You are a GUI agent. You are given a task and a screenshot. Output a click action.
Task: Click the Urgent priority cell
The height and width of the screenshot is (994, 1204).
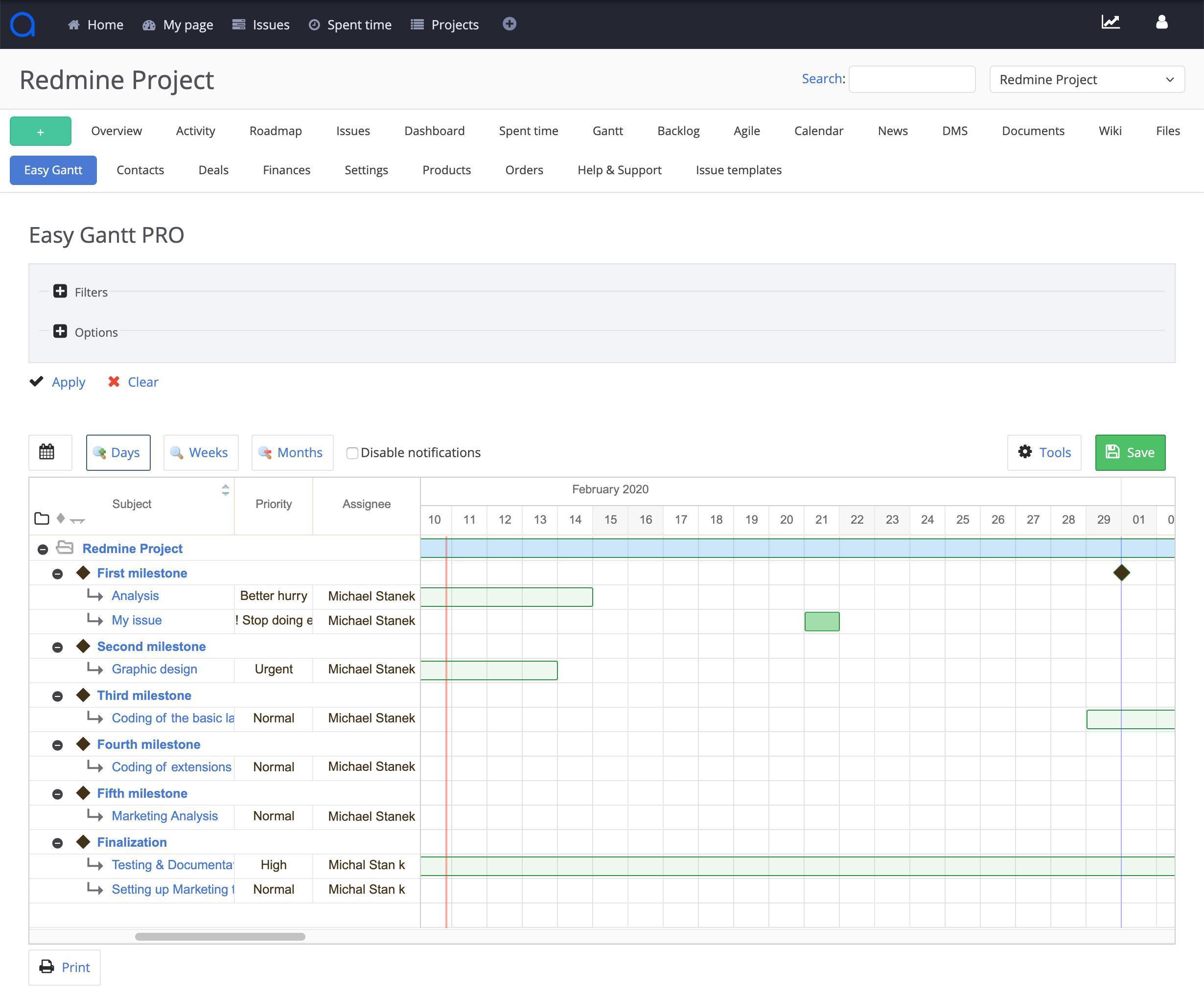(274, 669)
